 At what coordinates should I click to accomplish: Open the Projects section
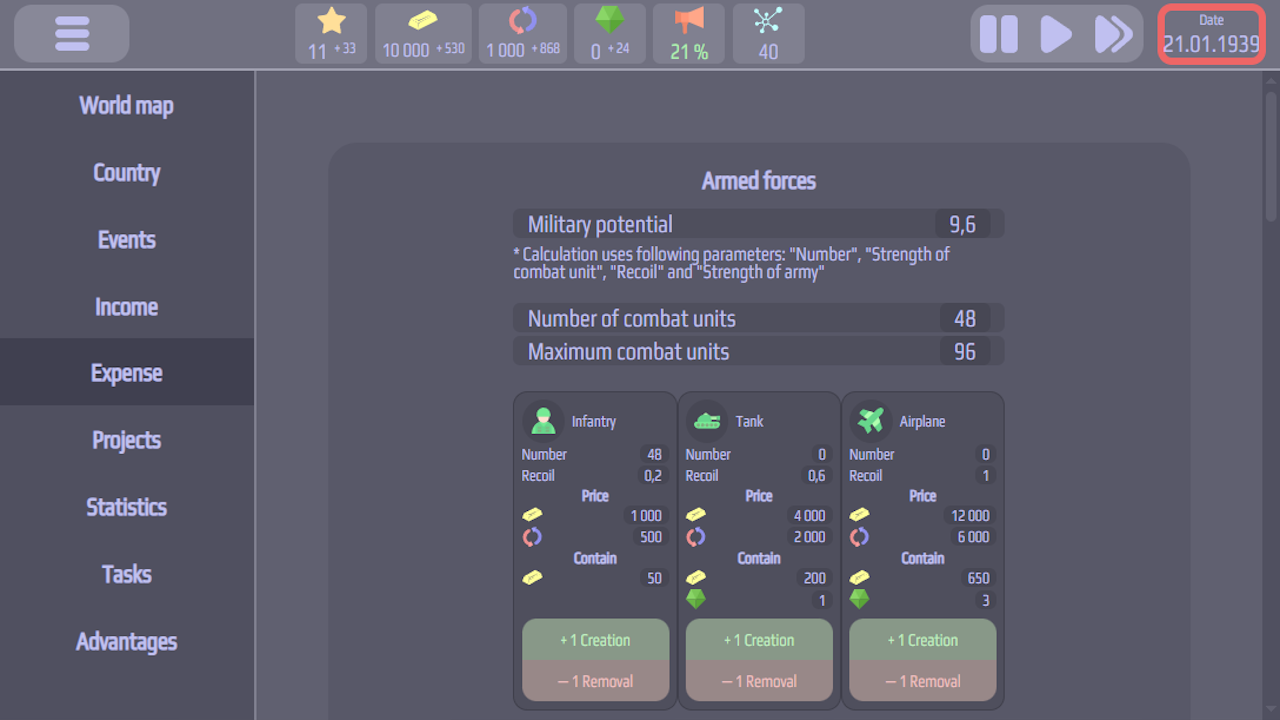pyautogui.click(x=126, y=440)
